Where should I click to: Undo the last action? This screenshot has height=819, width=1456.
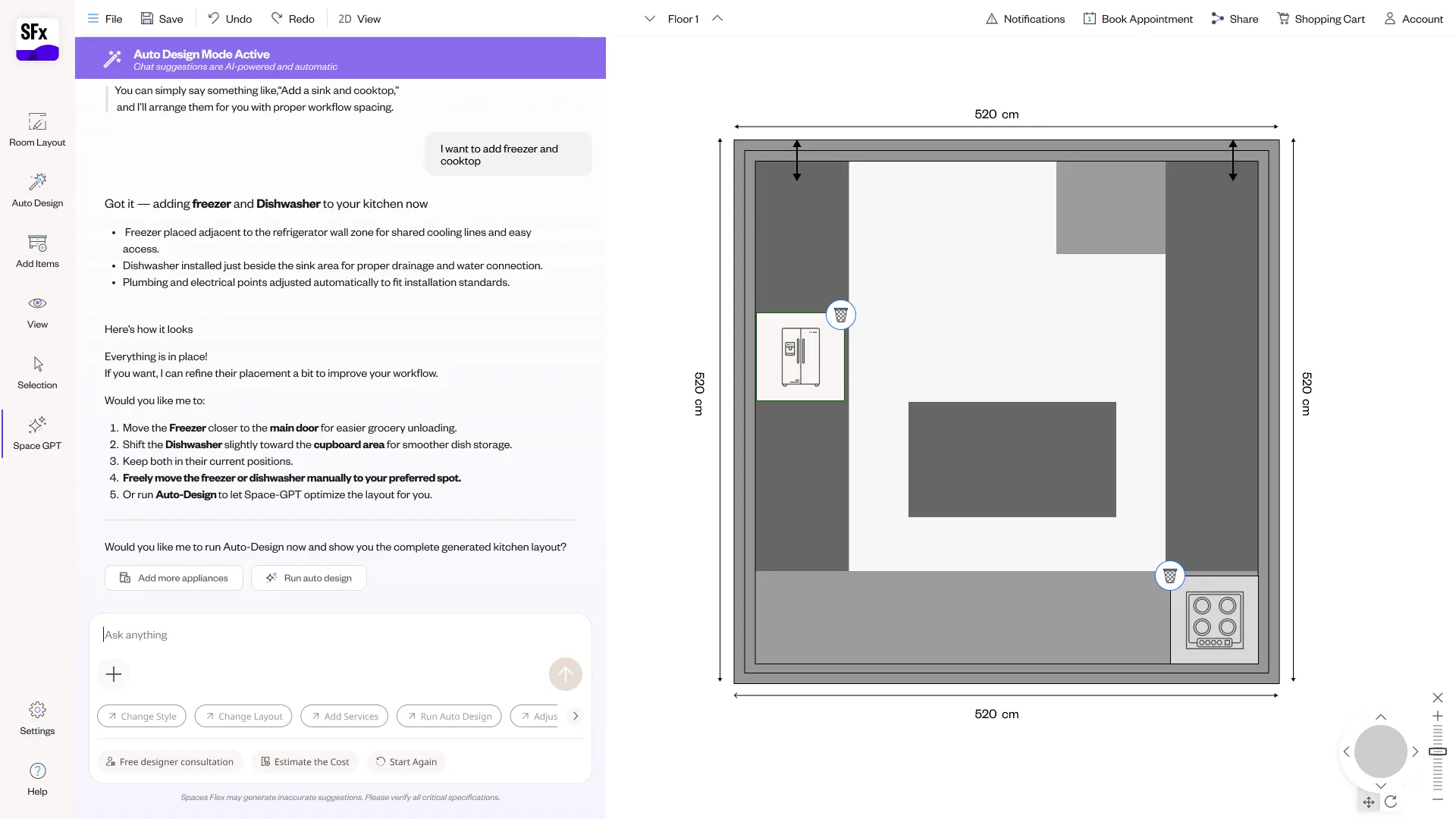230,19
